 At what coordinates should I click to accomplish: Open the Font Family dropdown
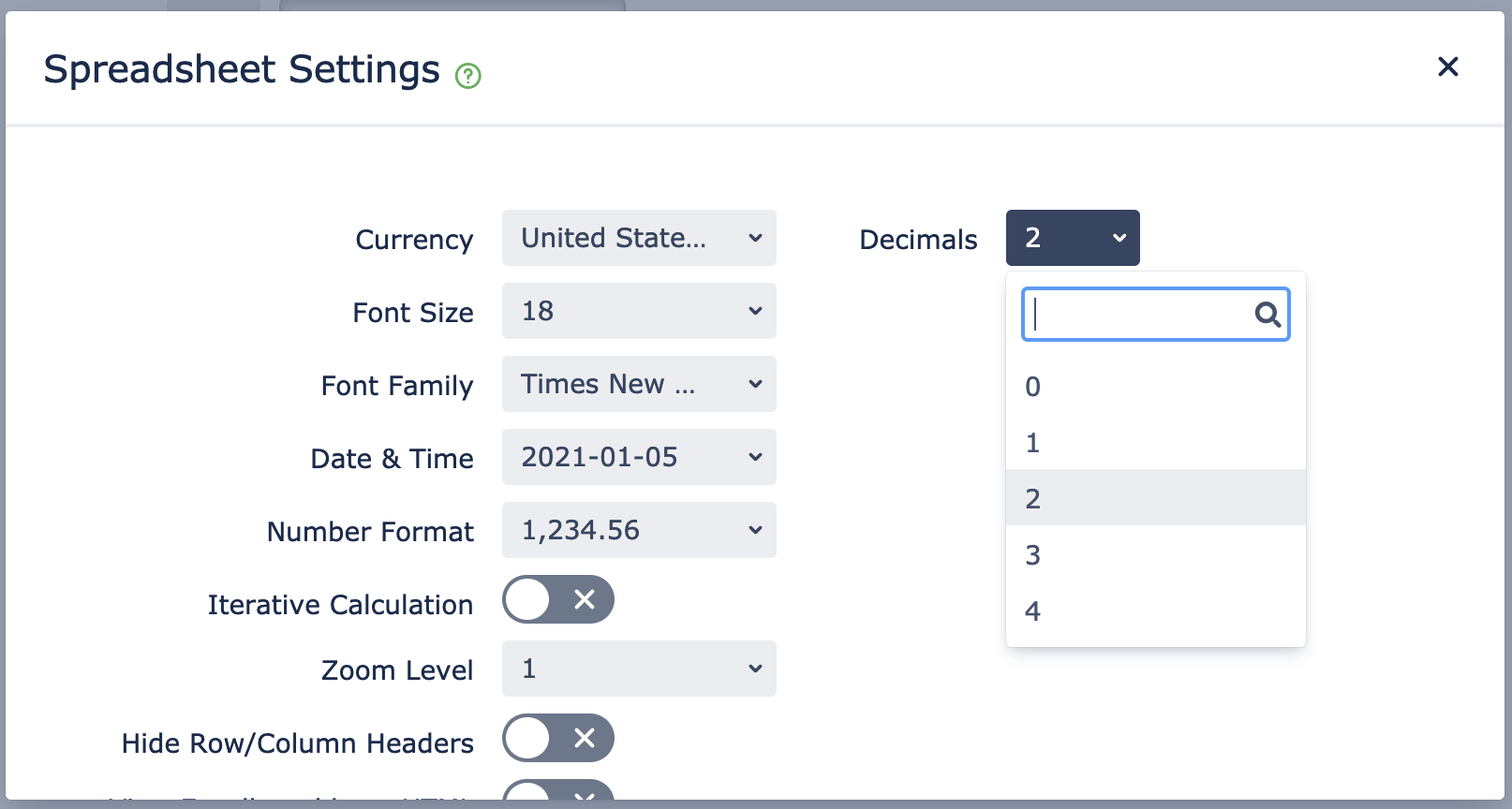[639, 384]
